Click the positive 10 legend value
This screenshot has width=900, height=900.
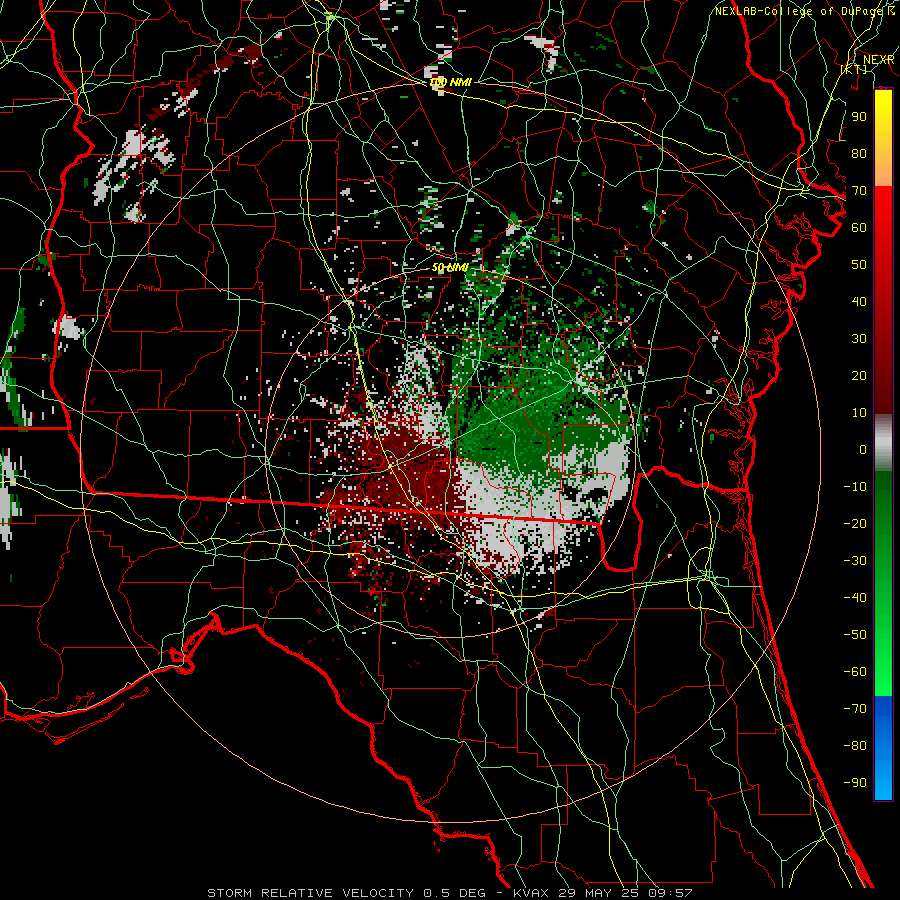coord(859,413)
